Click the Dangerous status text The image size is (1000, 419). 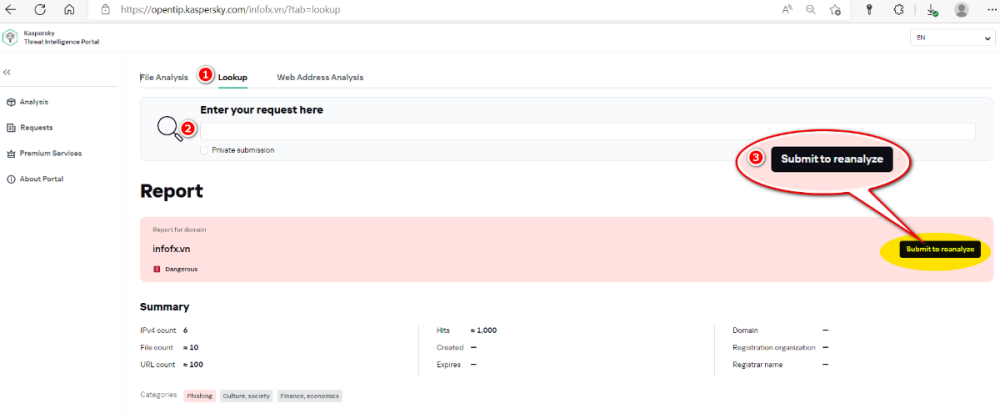181,269
